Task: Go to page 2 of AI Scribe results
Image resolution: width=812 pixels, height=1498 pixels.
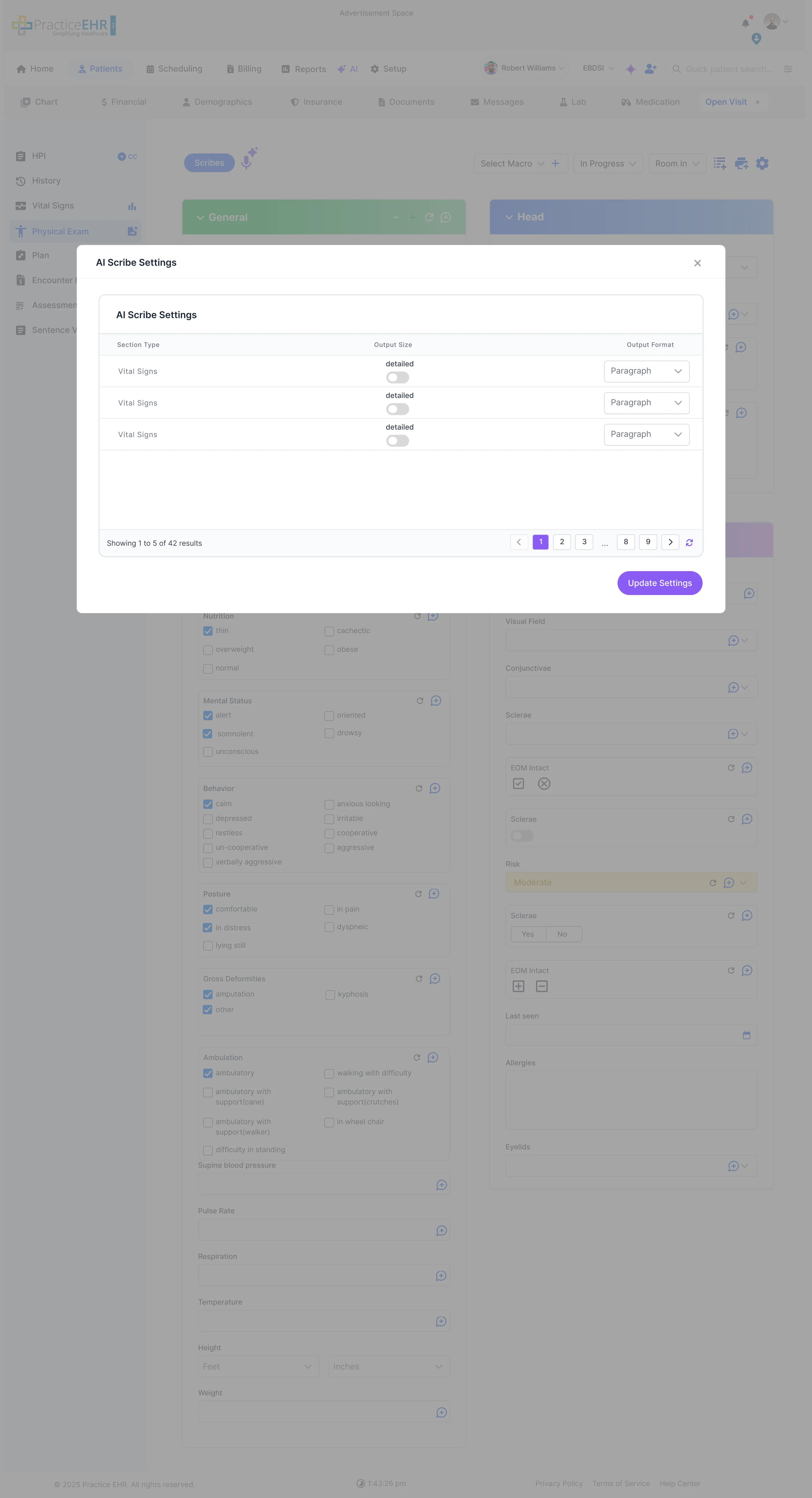Action: 562,542
